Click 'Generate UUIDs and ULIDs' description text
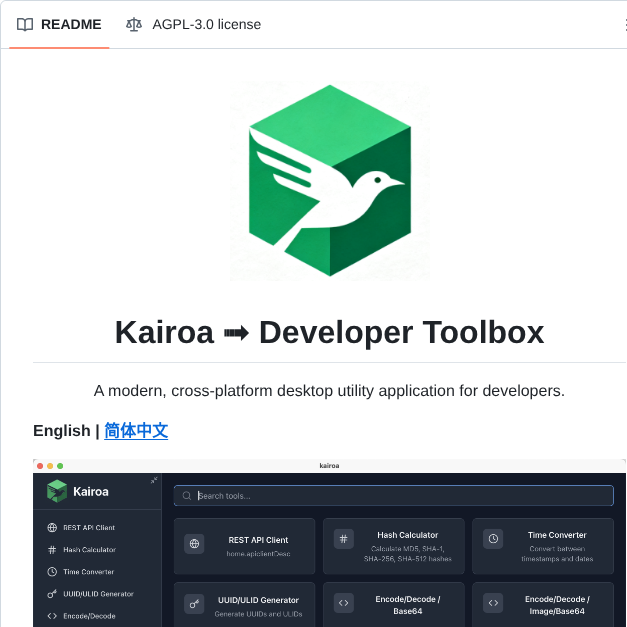Viewport: 627px width, 627px height. 258,614
